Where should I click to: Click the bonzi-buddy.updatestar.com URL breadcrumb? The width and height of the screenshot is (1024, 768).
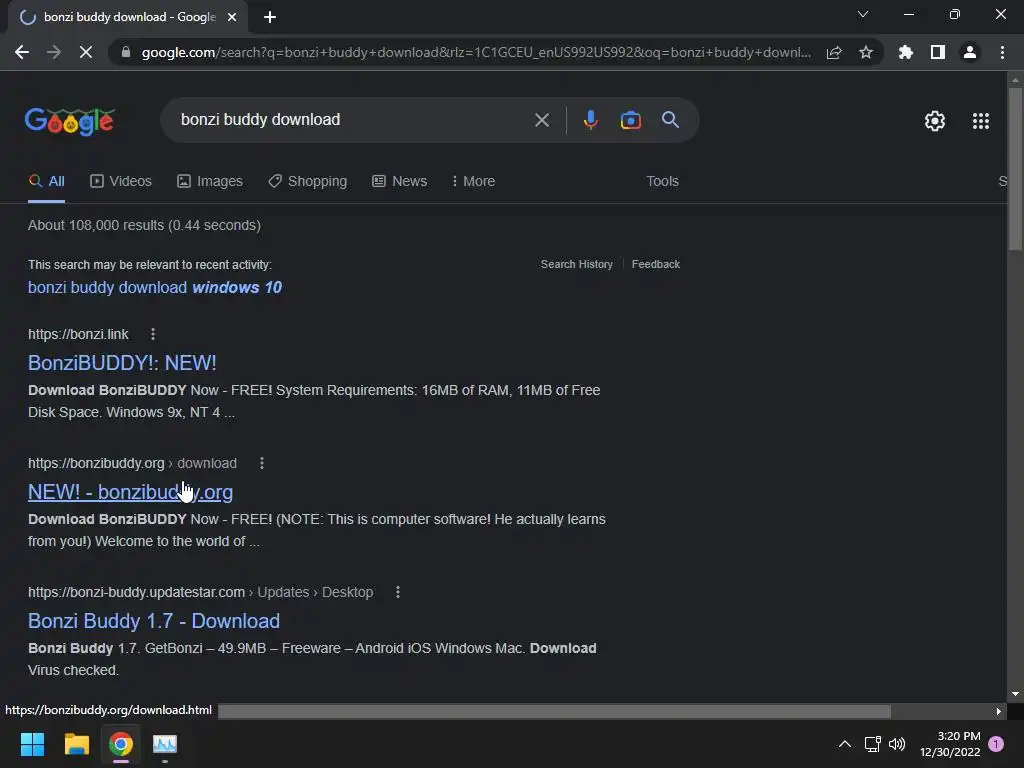pyautogui.click(x=200, y=592)
